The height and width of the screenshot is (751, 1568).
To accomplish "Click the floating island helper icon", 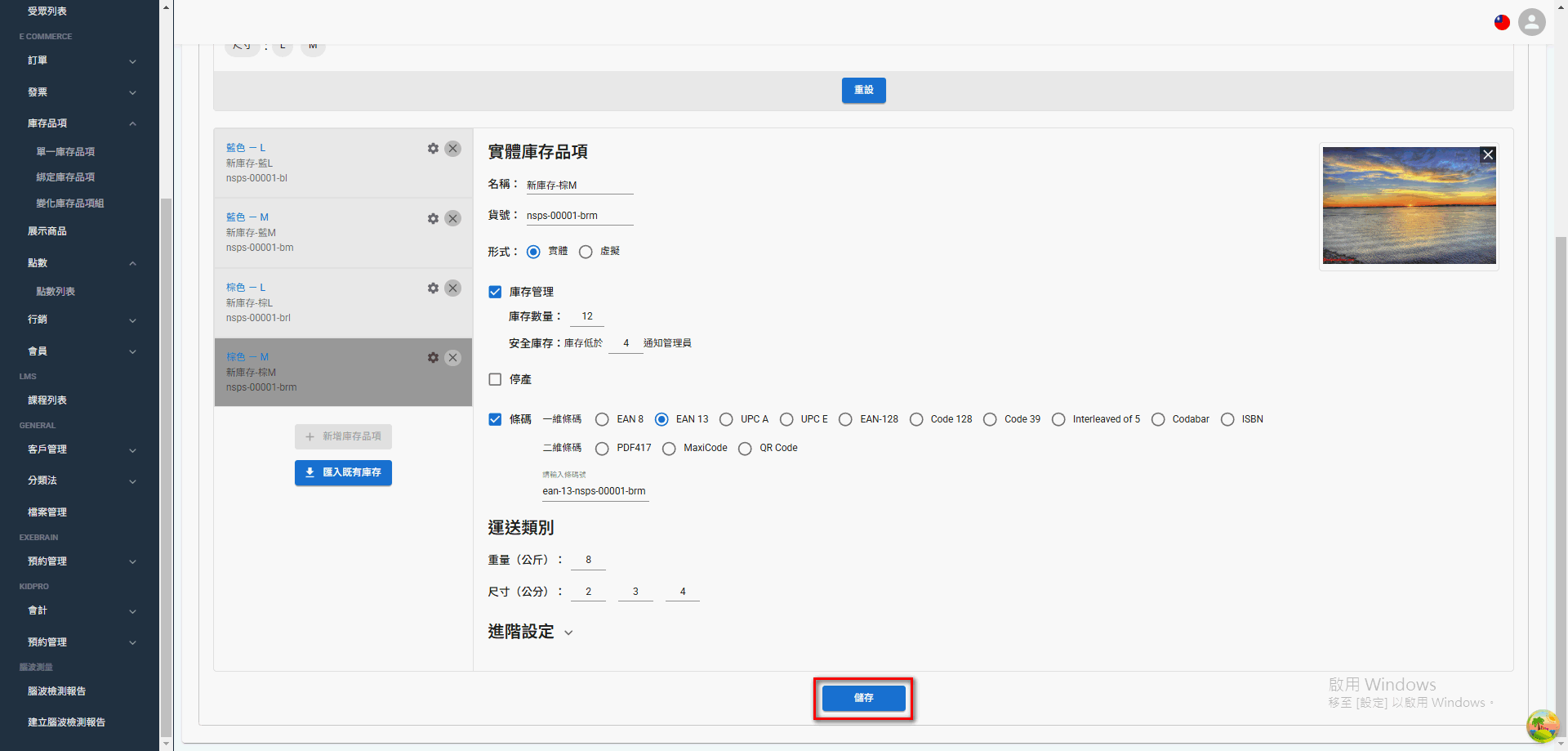I will click(1542, 725).
